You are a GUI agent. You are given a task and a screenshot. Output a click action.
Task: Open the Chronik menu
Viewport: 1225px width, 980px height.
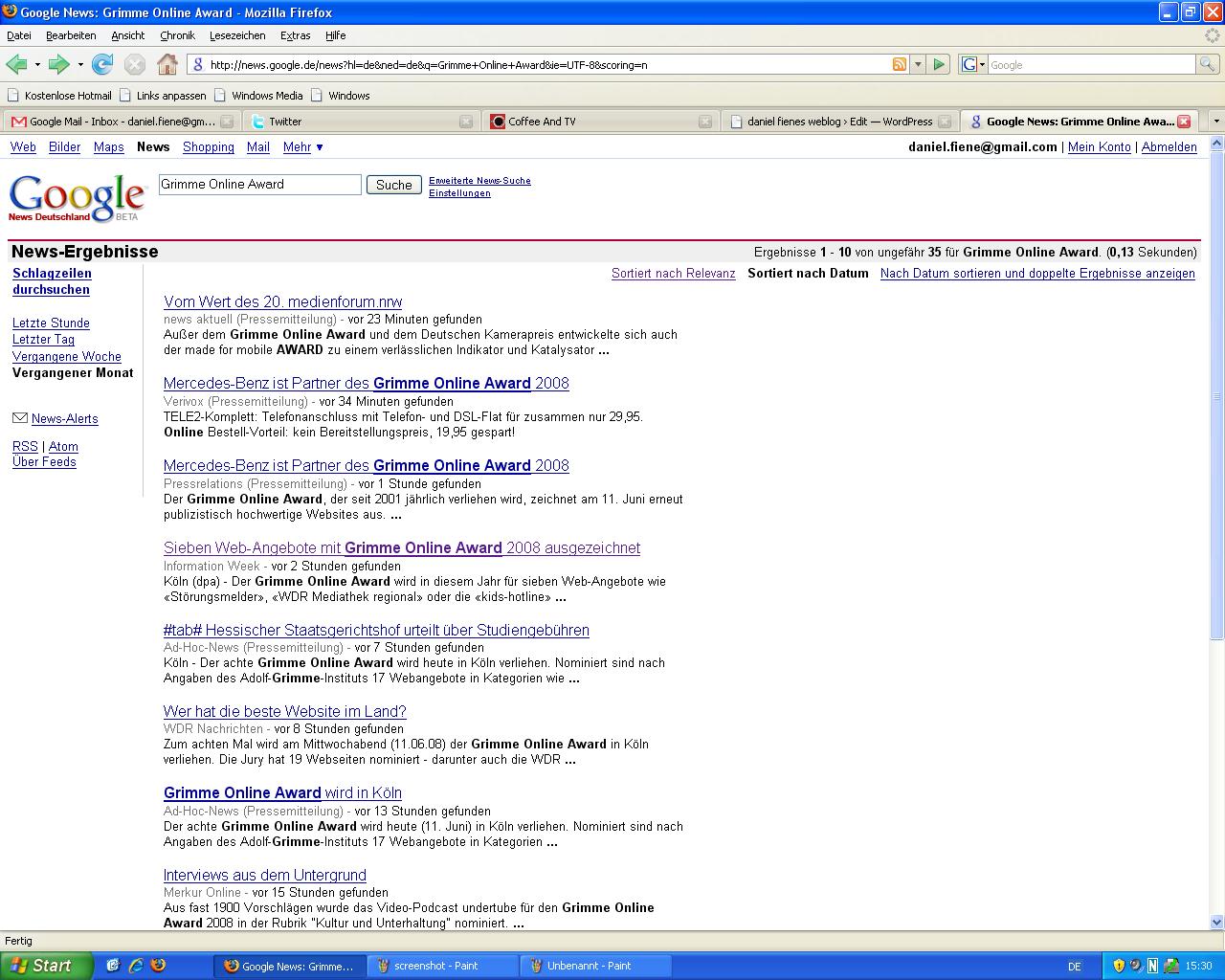pyautogui.click(x=177, y=35)
